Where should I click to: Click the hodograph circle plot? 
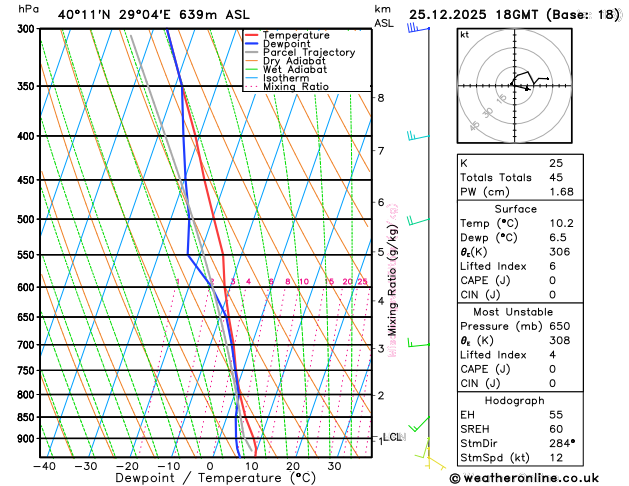(512, 84)
